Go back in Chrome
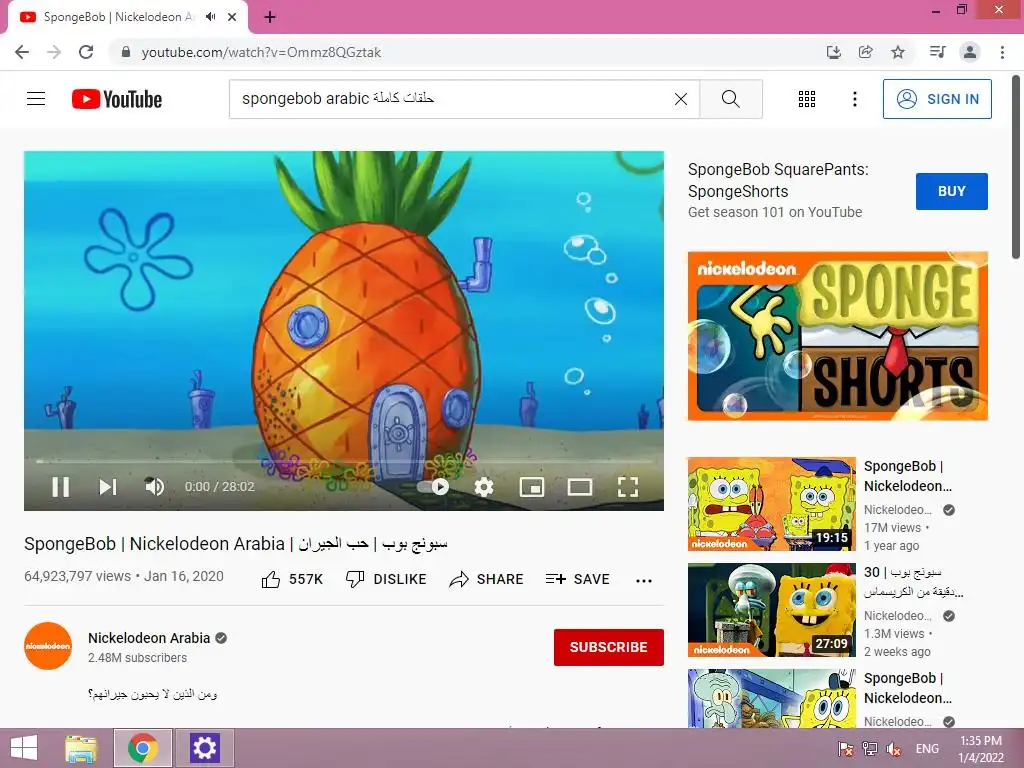Viewport: 1024px width, 768px height. coord(22,52)
